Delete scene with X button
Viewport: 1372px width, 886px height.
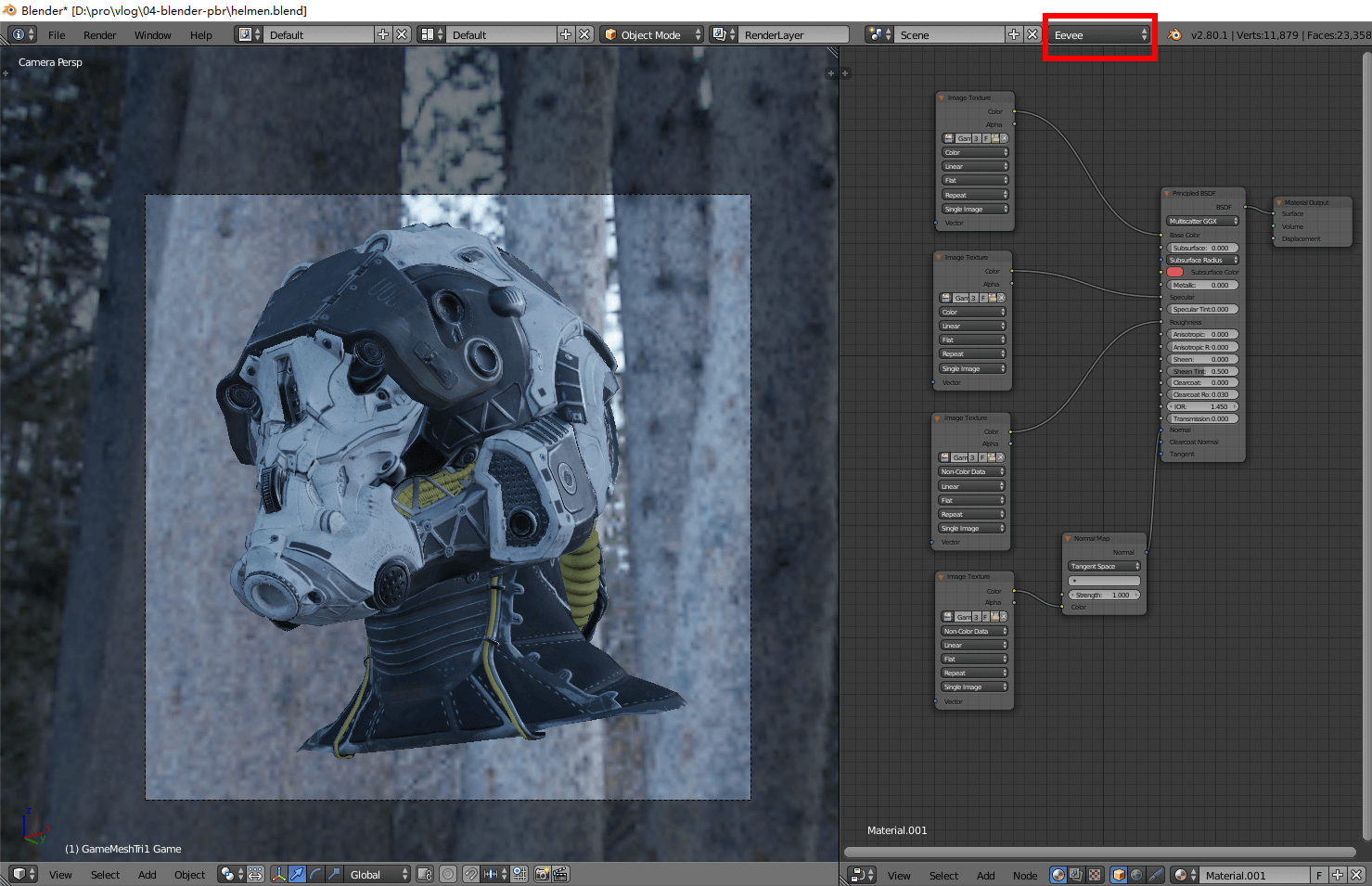pyautogui.click(x=1032, y=34)
